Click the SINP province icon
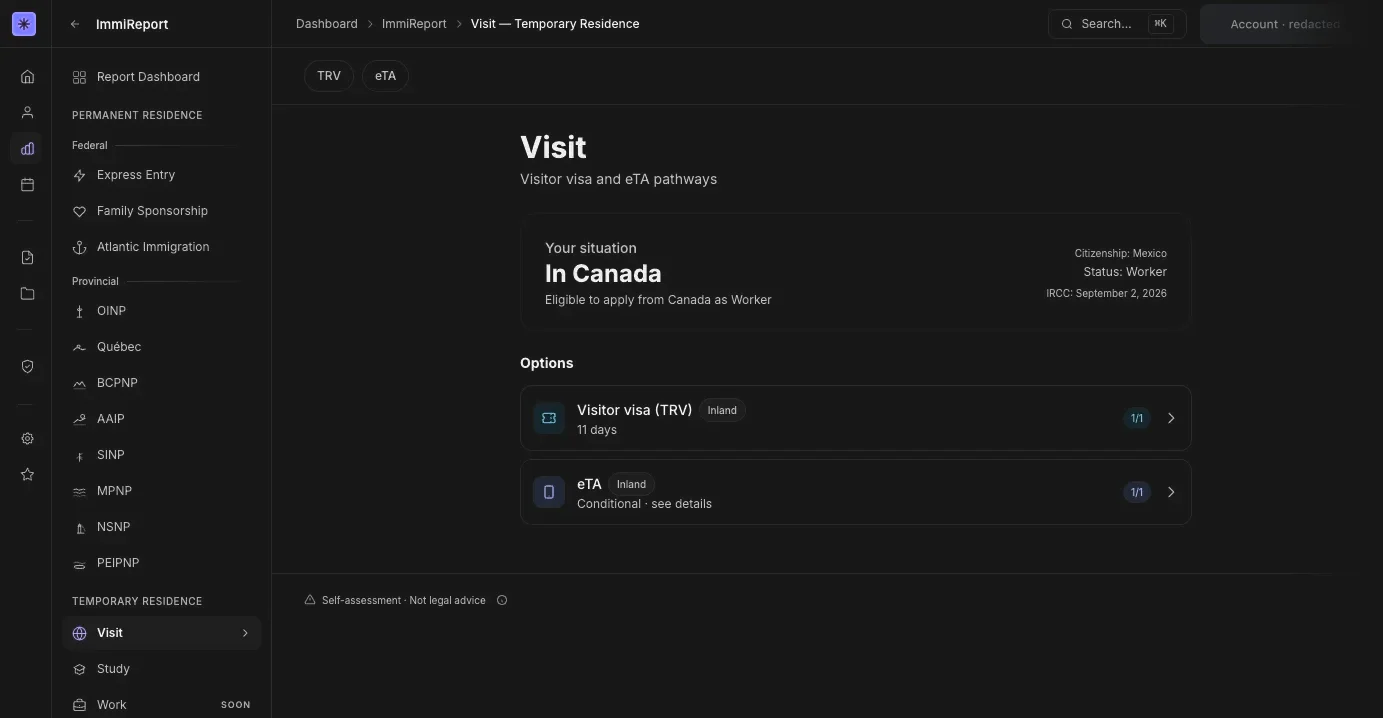Image resolution: width=1383 pixels, height=718 pixels. pos(79,455)
